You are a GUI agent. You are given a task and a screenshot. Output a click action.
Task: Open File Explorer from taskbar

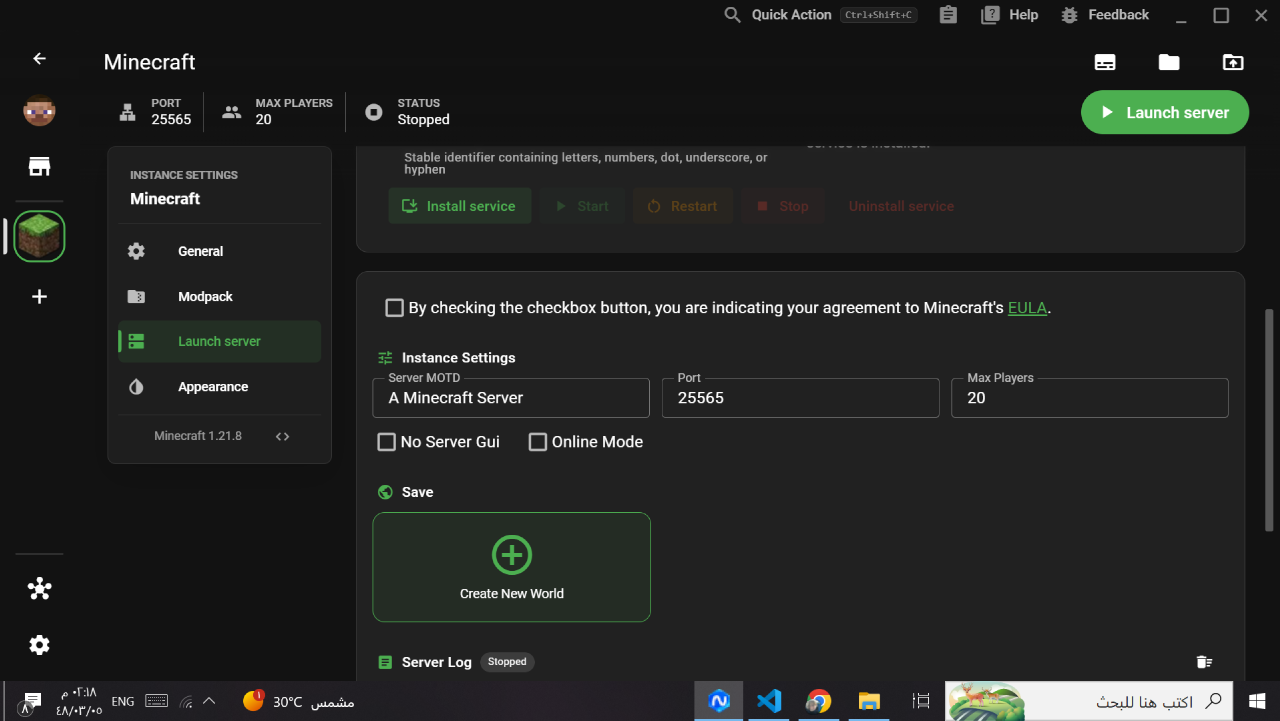pyautogui.click(x=869, y=701)
